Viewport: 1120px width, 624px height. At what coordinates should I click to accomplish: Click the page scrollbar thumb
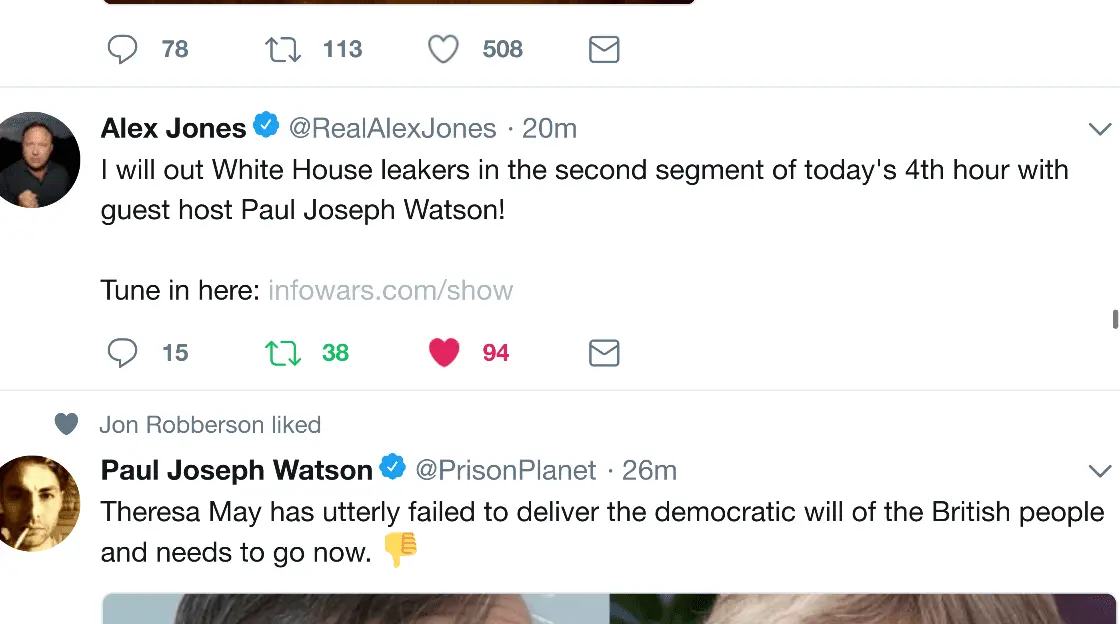click(x=1115, y=319)
